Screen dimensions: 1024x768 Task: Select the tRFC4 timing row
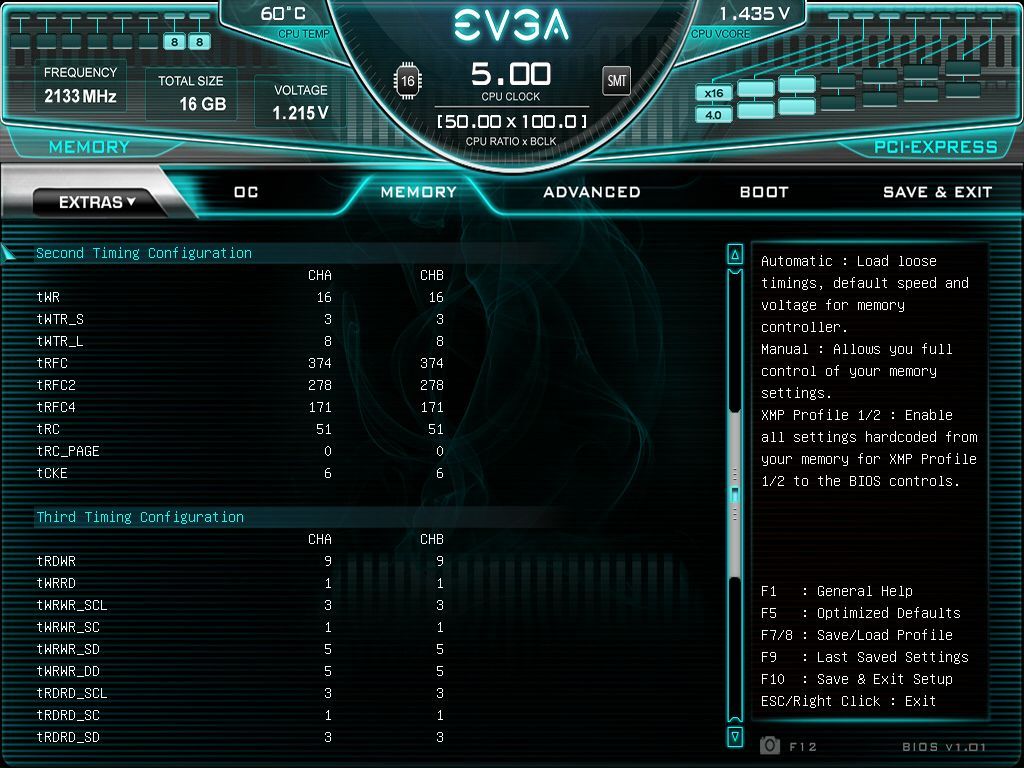(x=240, y=407)
